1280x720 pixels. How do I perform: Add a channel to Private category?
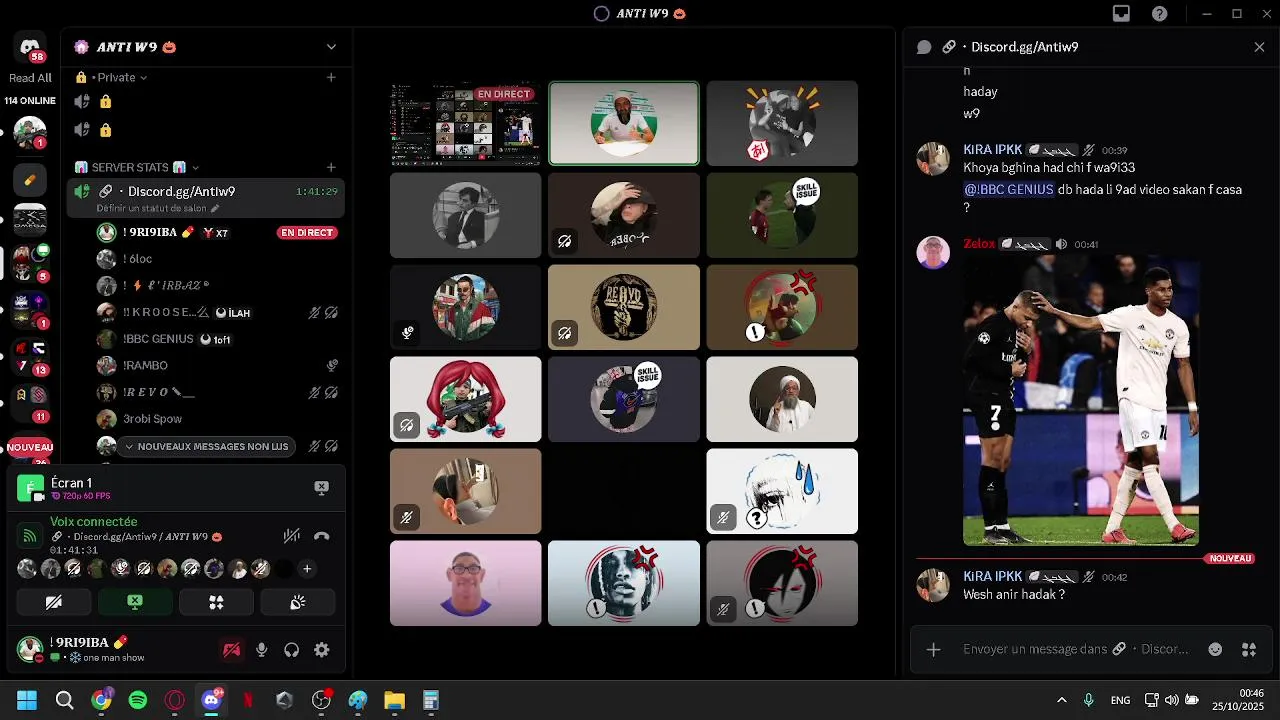(x=331, y=77)
